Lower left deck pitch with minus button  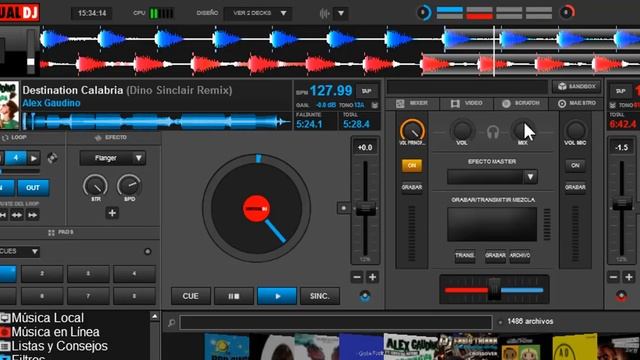[356, 277]
